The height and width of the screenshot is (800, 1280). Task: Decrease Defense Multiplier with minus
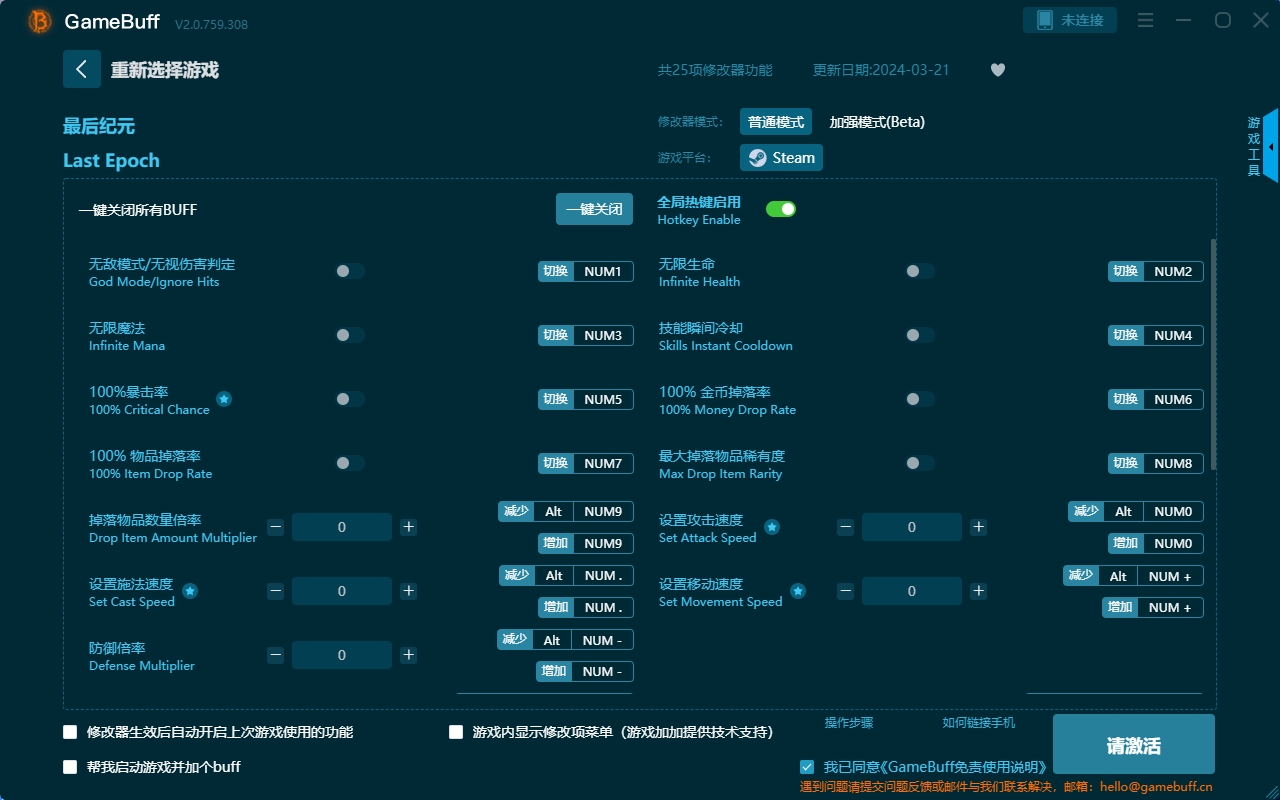click(275, 655)
